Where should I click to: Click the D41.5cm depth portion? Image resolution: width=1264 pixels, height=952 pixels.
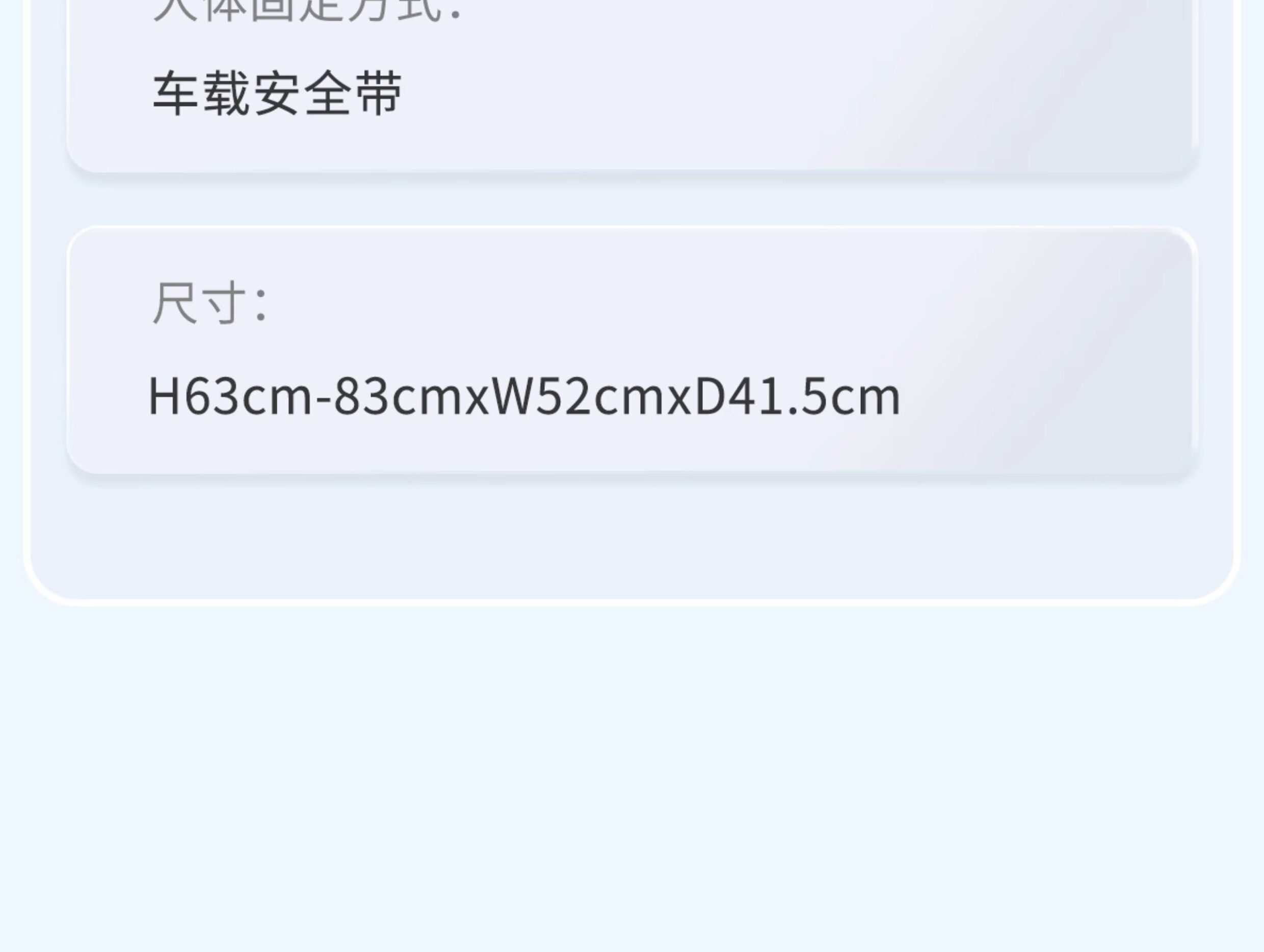(798, 396)
